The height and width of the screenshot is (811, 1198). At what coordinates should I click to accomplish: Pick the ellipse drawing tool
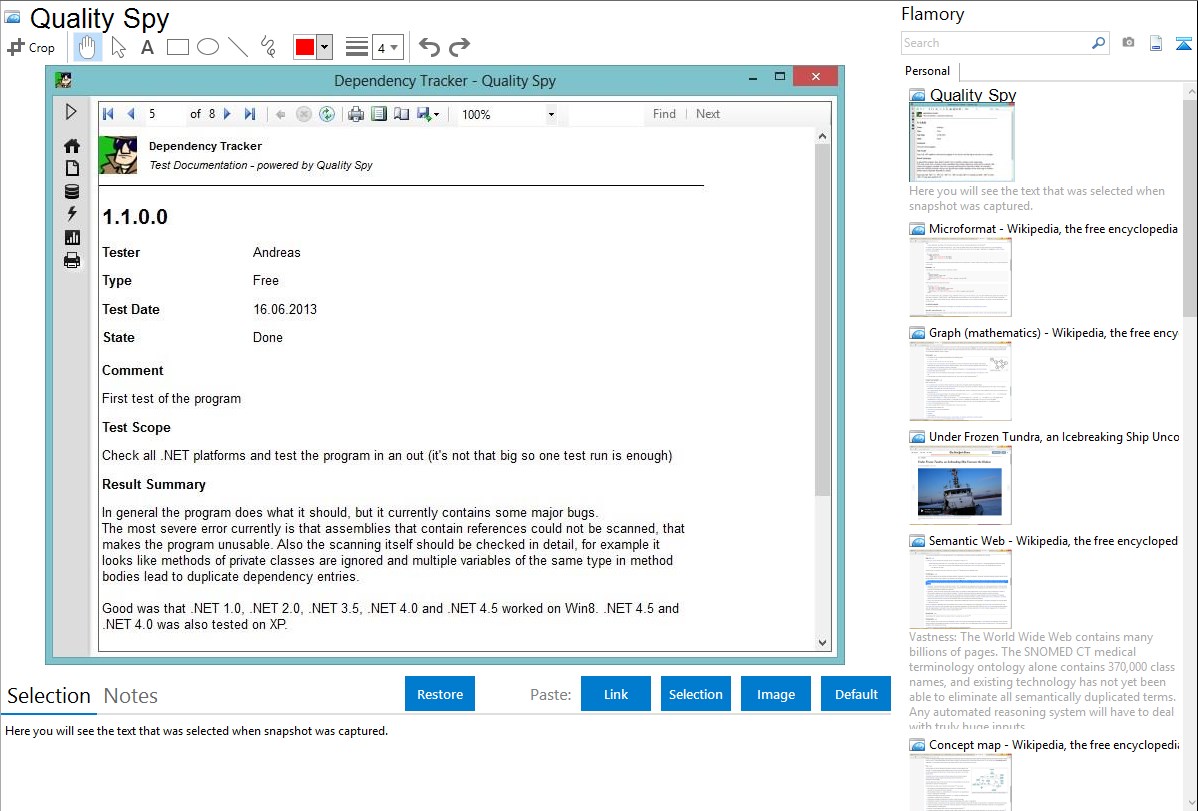coord(208,47)
